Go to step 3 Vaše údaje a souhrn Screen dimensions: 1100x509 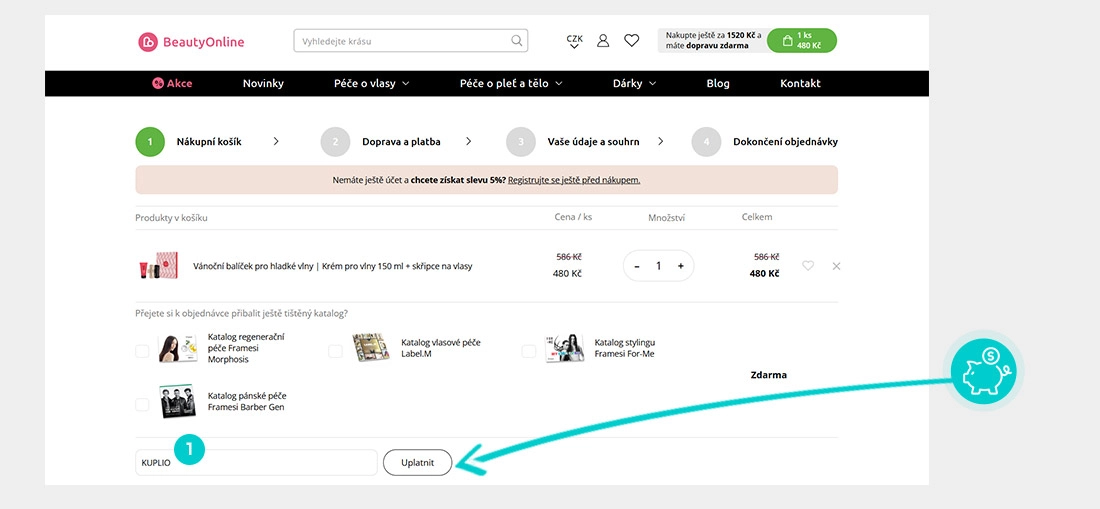[573, 142]
